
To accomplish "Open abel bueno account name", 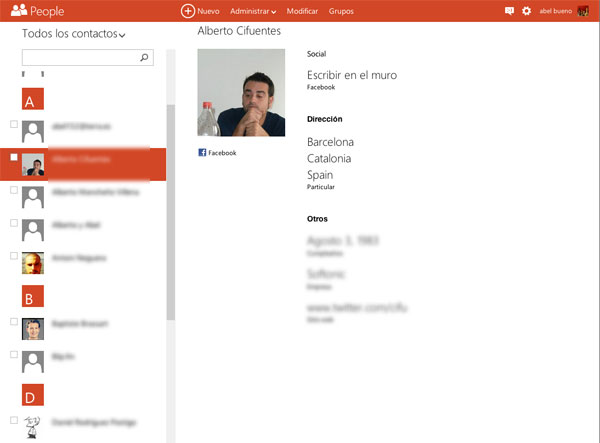I will point(555,11).
